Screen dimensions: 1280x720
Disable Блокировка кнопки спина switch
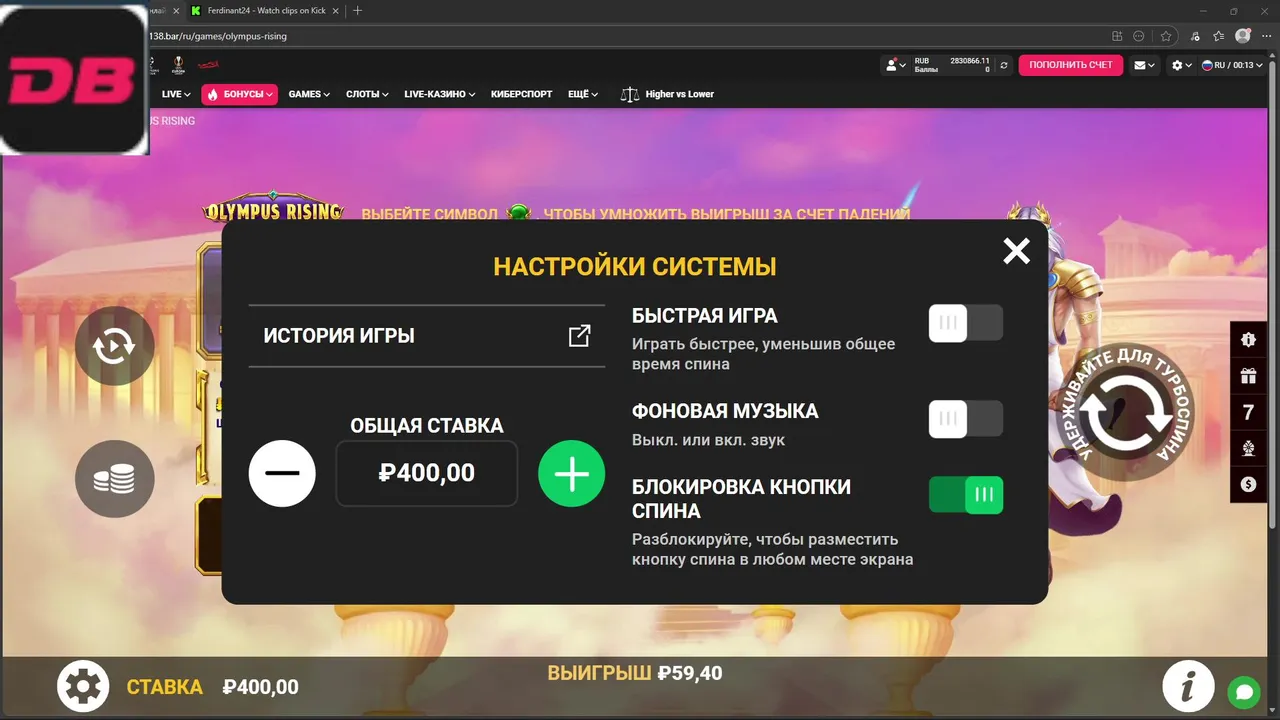coord(965,495)
